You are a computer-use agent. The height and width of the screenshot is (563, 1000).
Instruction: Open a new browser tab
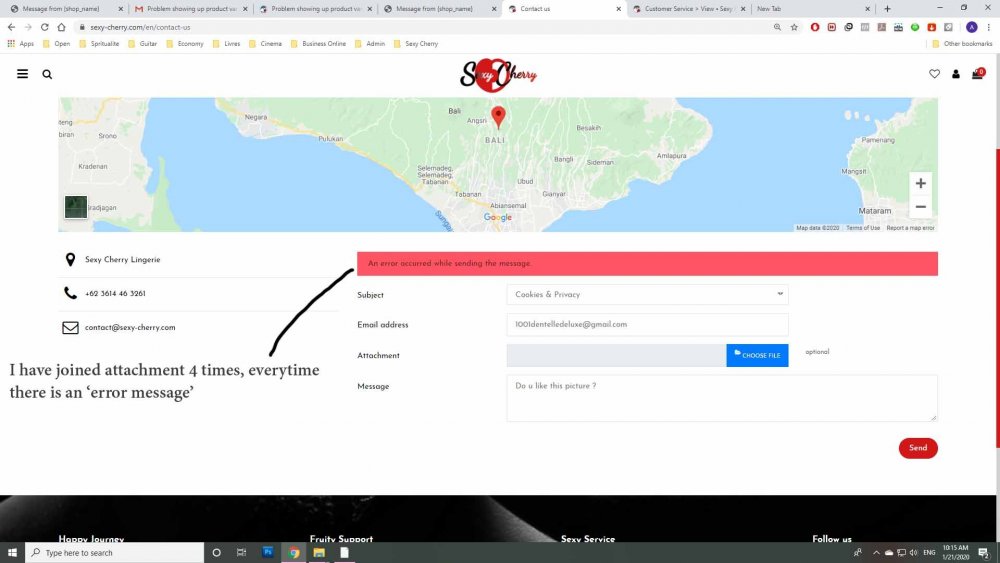(x=887, y=9)
